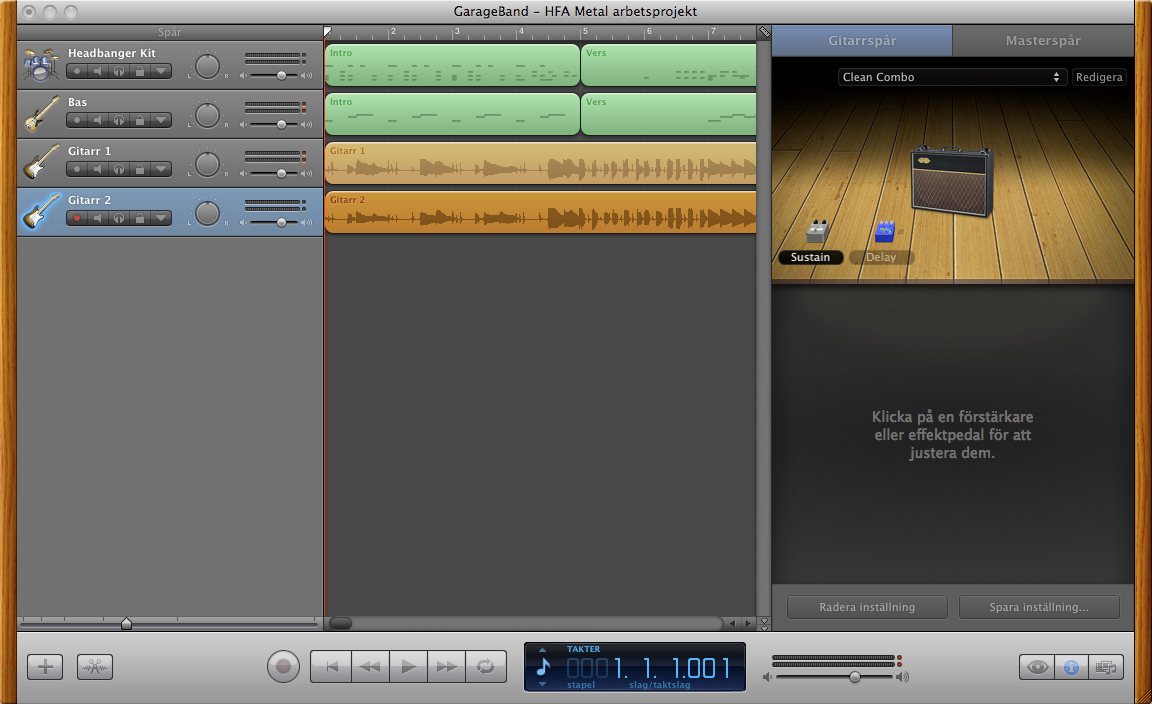Select the Headbanger Kit drum icon
The width and height of the screenshot is (1152, 704).
click(40, 65)
